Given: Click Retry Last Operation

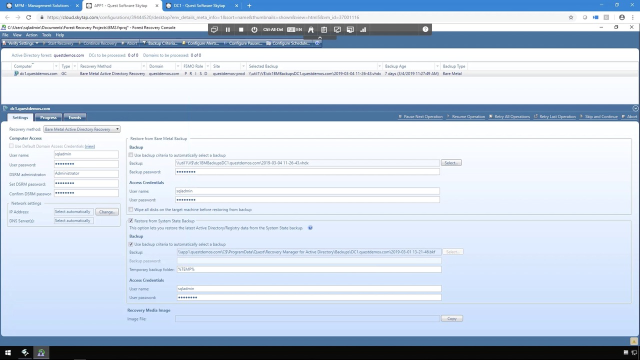Looking at the screenshot, I should click(x=555, y=117).
